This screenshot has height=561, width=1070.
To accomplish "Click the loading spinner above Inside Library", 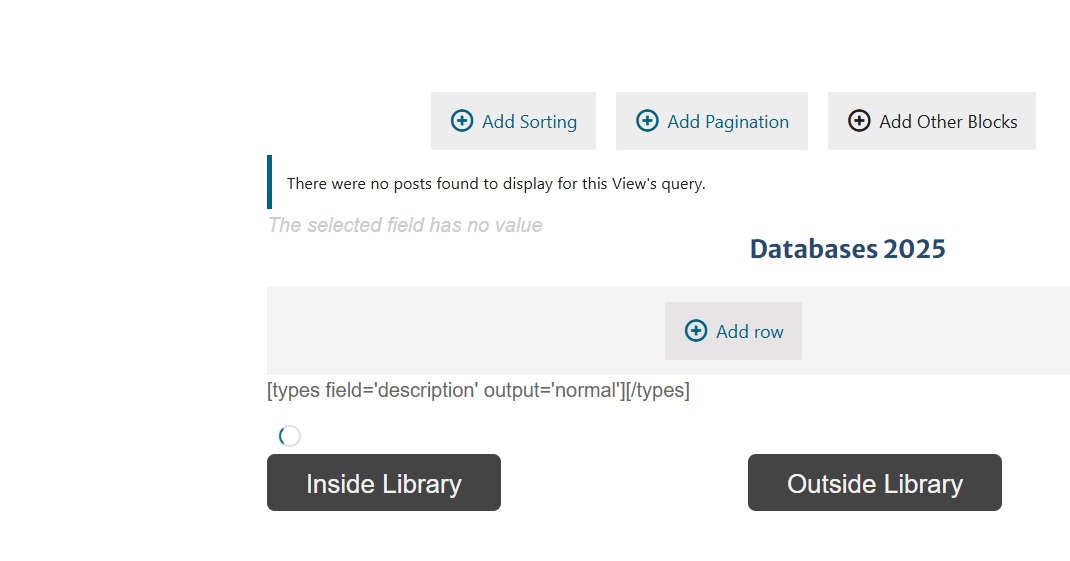I will coord(289,435).
